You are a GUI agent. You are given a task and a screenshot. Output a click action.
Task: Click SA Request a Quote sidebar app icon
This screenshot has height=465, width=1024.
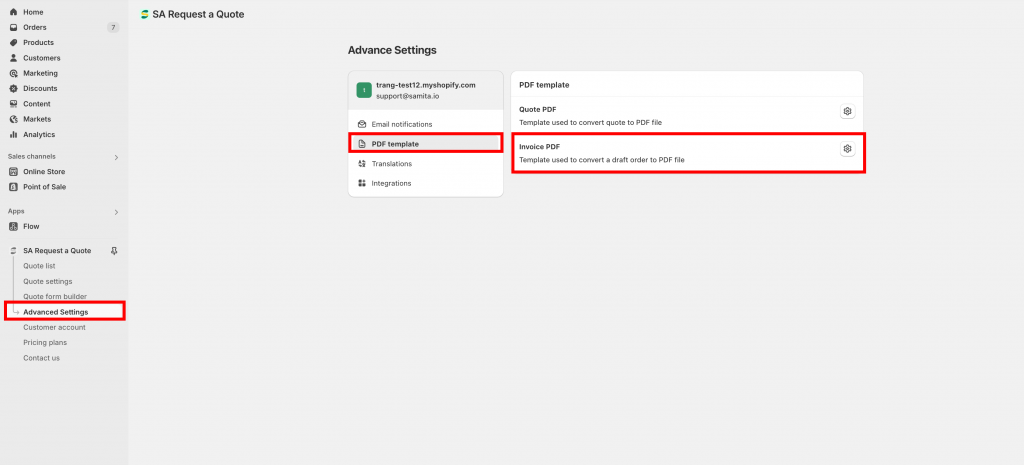[x=13, y=251]
